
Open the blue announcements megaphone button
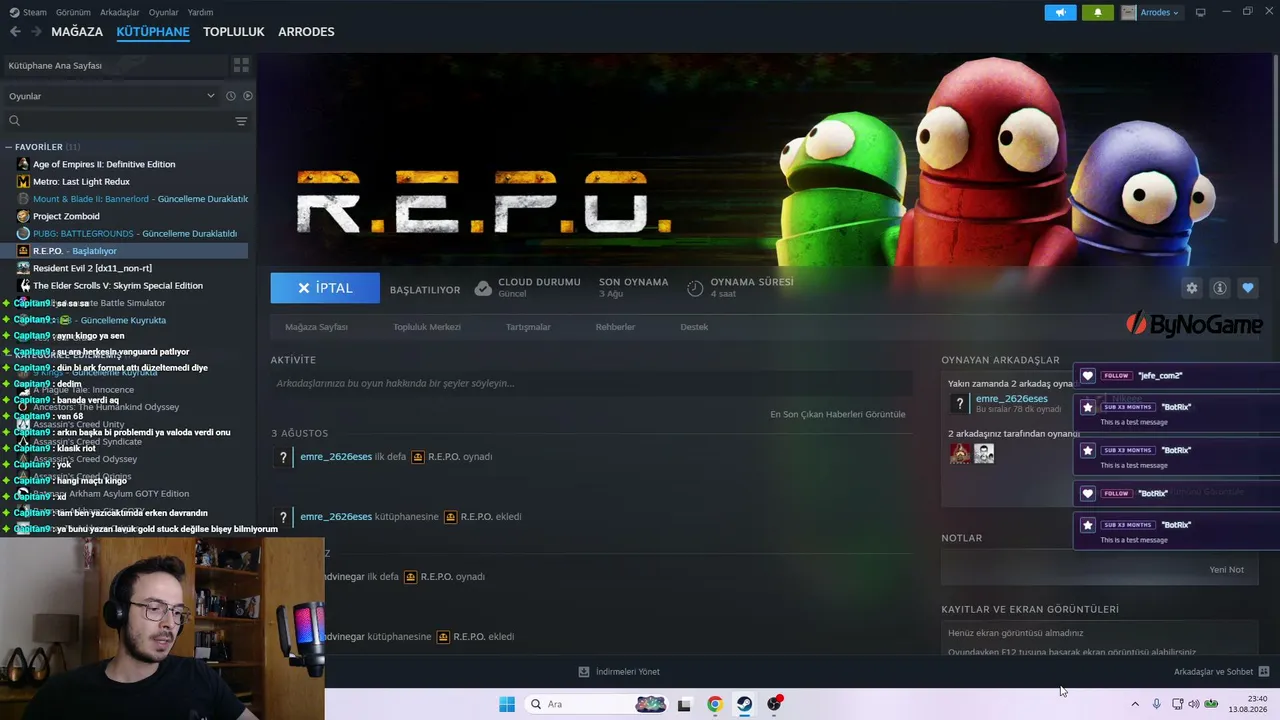pos(1061,12)
